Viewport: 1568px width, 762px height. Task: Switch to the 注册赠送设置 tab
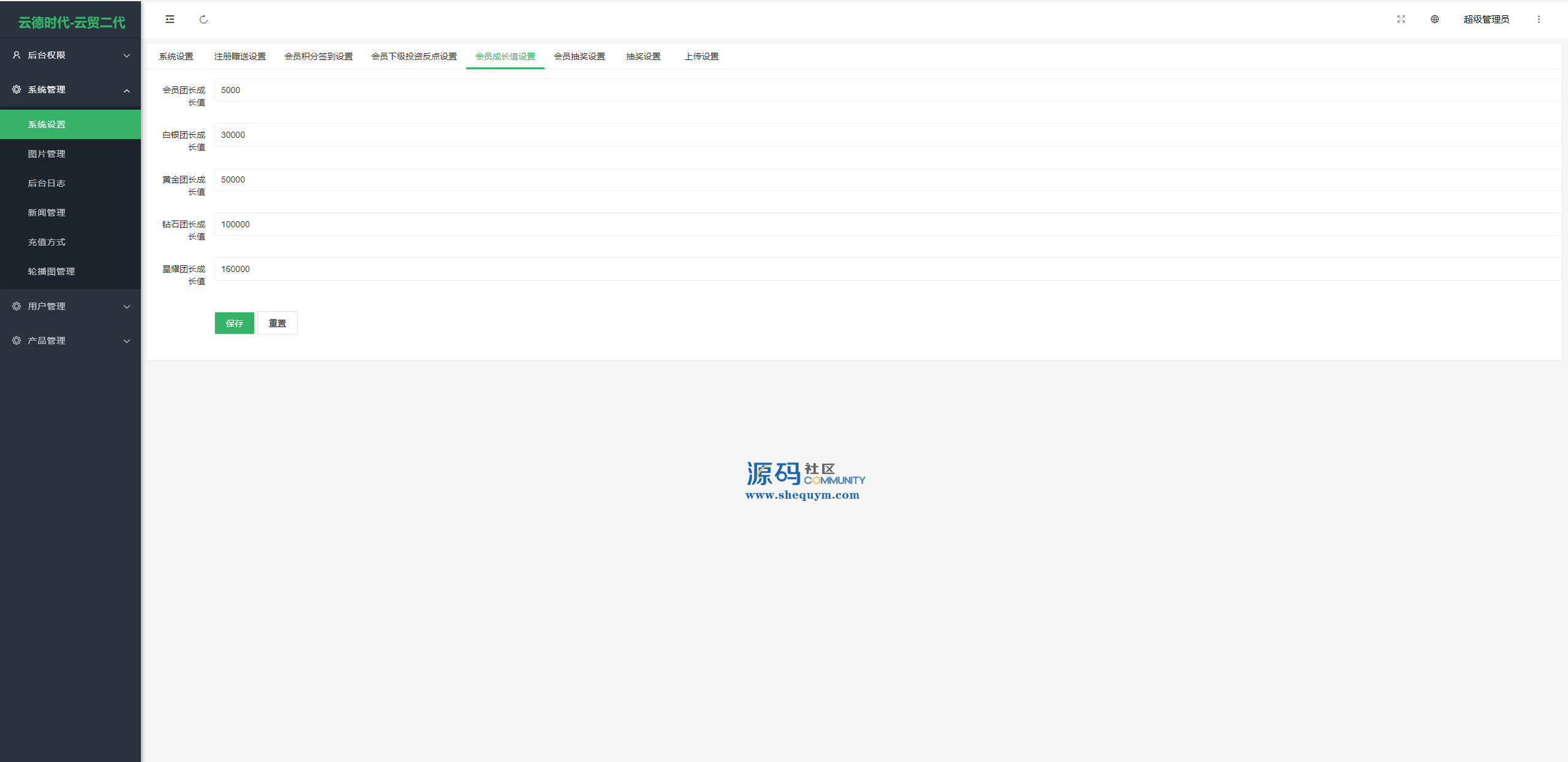[x=240, y=56]
